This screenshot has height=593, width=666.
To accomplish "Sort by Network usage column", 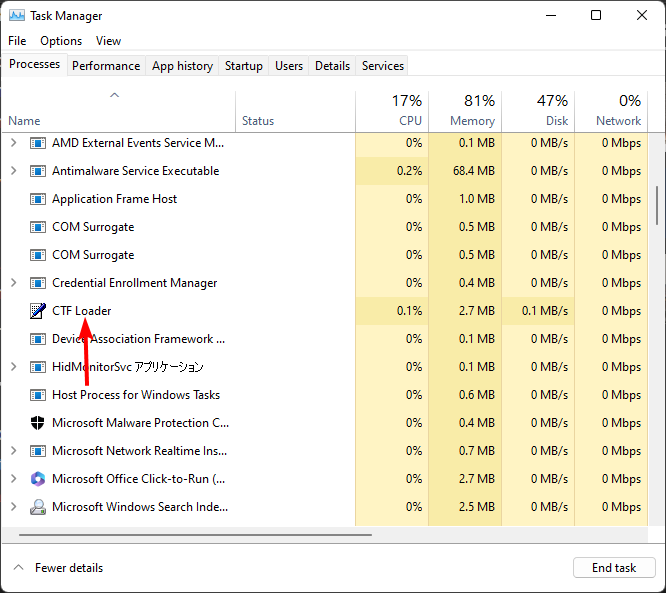I will coord(611,111).
